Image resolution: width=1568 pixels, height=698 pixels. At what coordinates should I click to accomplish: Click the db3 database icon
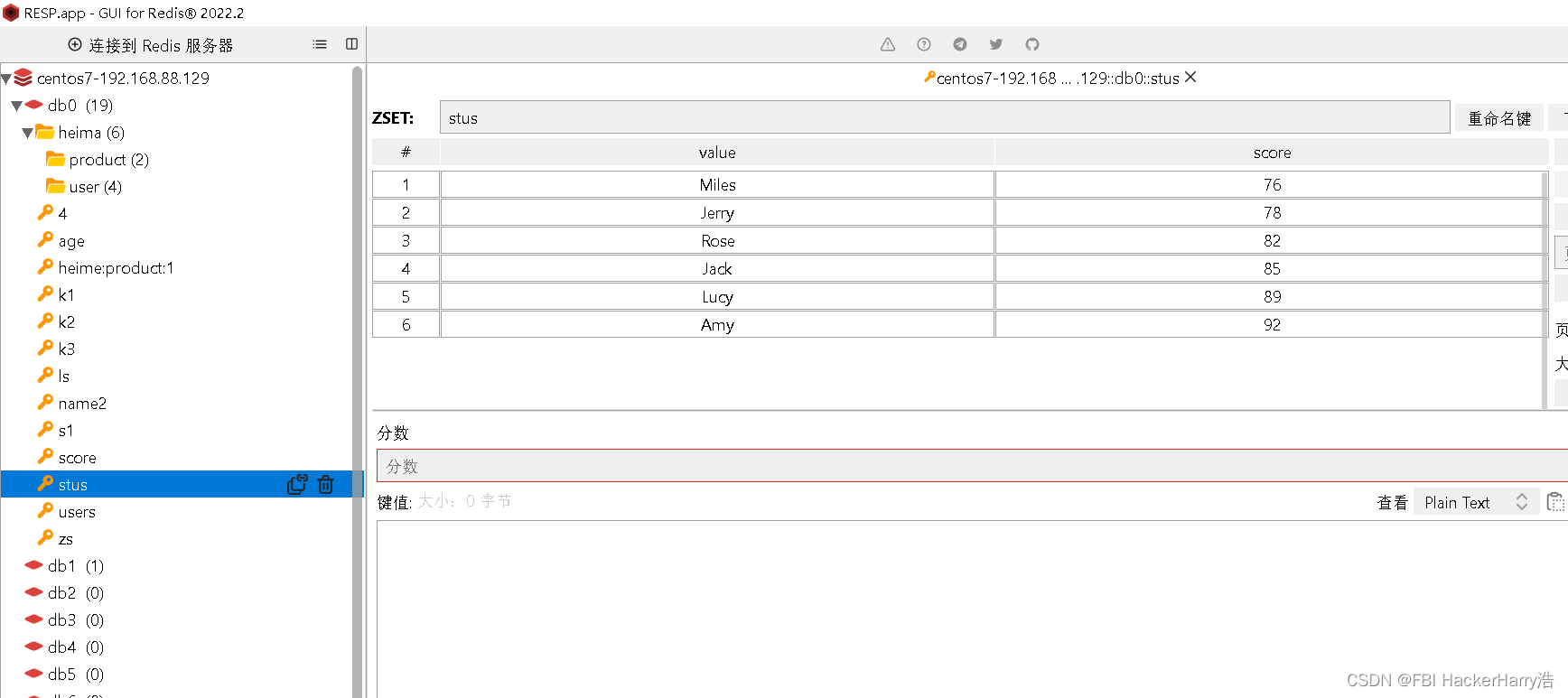(x=34, y=619)
